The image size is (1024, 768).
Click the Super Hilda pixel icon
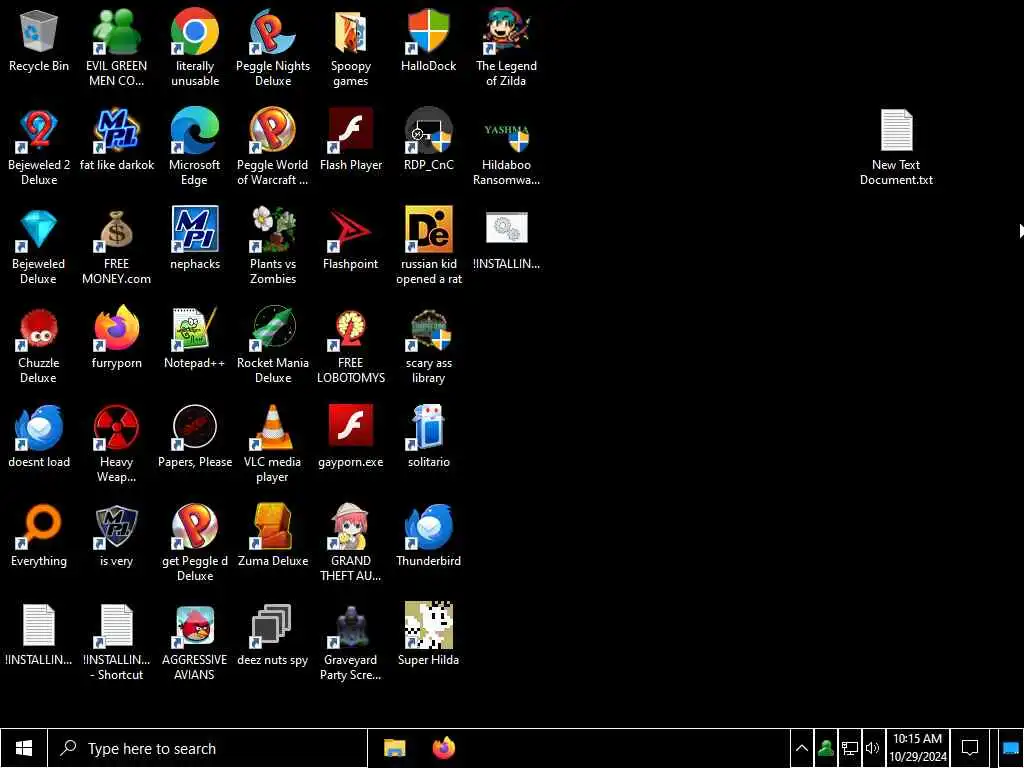[428, 634]
